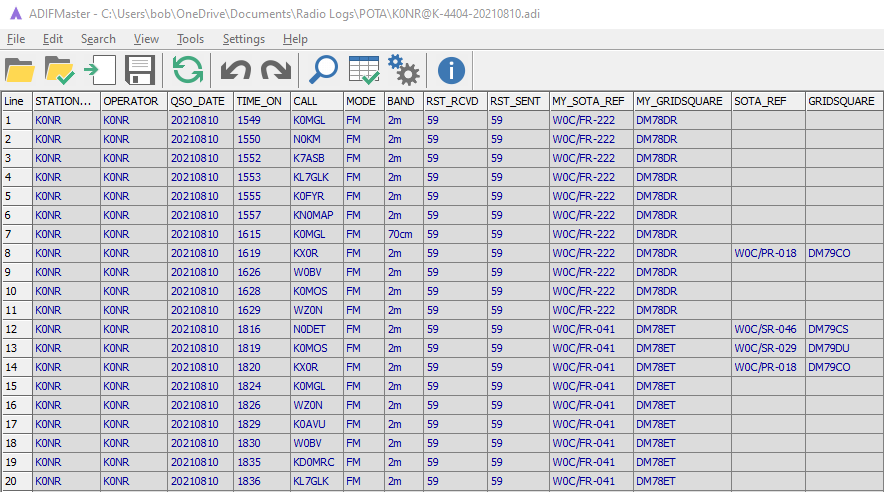Click the CALL column header
The height and width of the screenshot is (492, 884).
tap(316, 101)
